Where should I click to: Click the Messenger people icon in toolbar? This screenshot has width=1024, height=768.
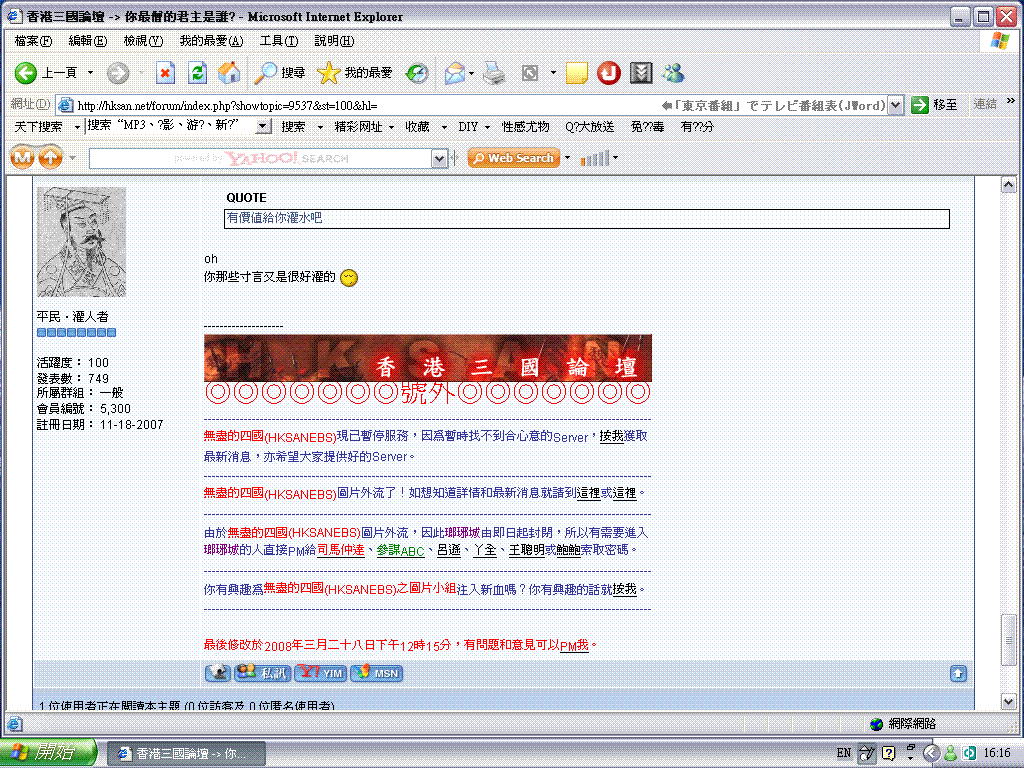(673, 72)
